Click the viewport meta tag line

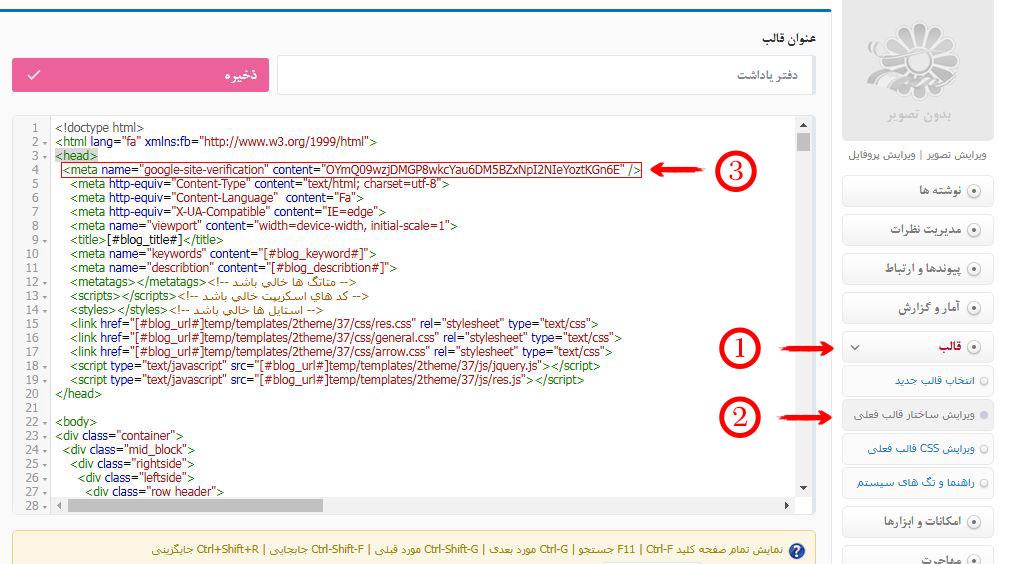coord(264,226)
